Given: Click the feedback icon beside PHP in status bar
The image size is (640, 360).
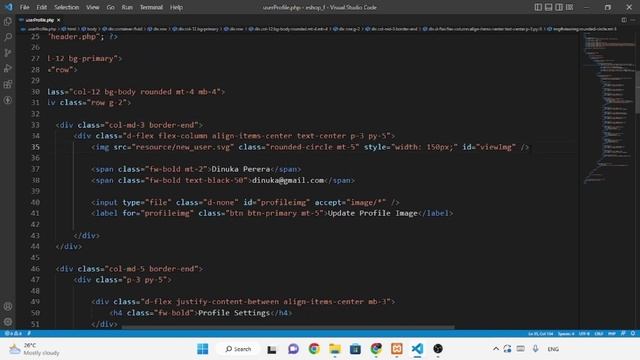Looking at the screenshot, I should (x=623, y=333).
